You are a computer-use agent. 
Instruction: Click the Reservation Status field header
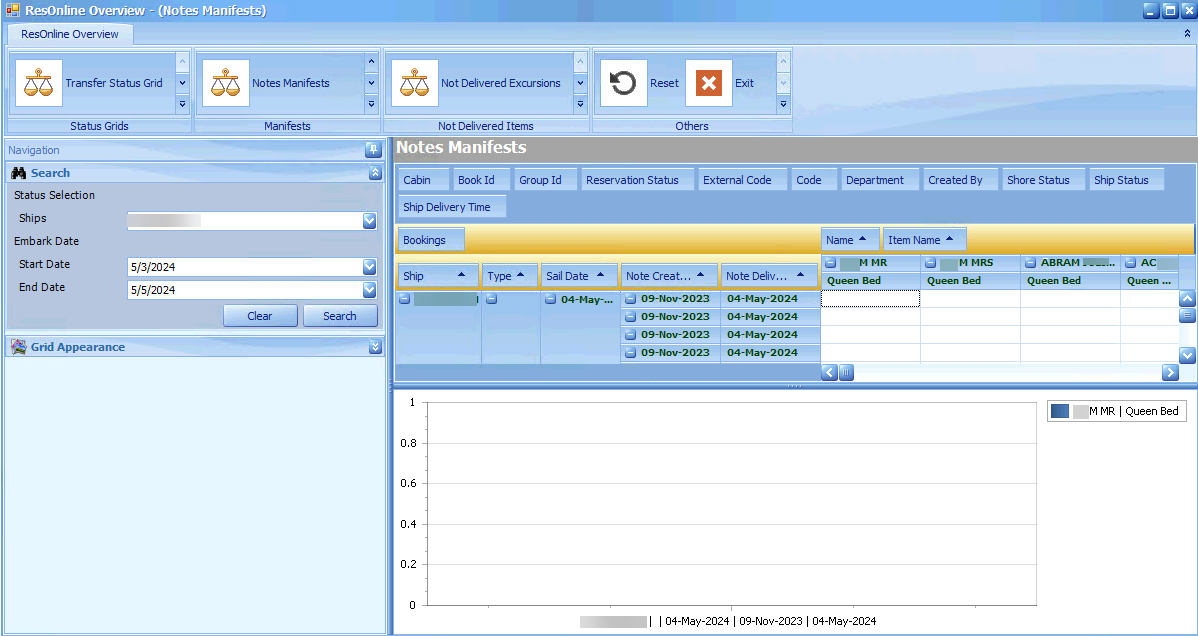[x=637, y=180]
